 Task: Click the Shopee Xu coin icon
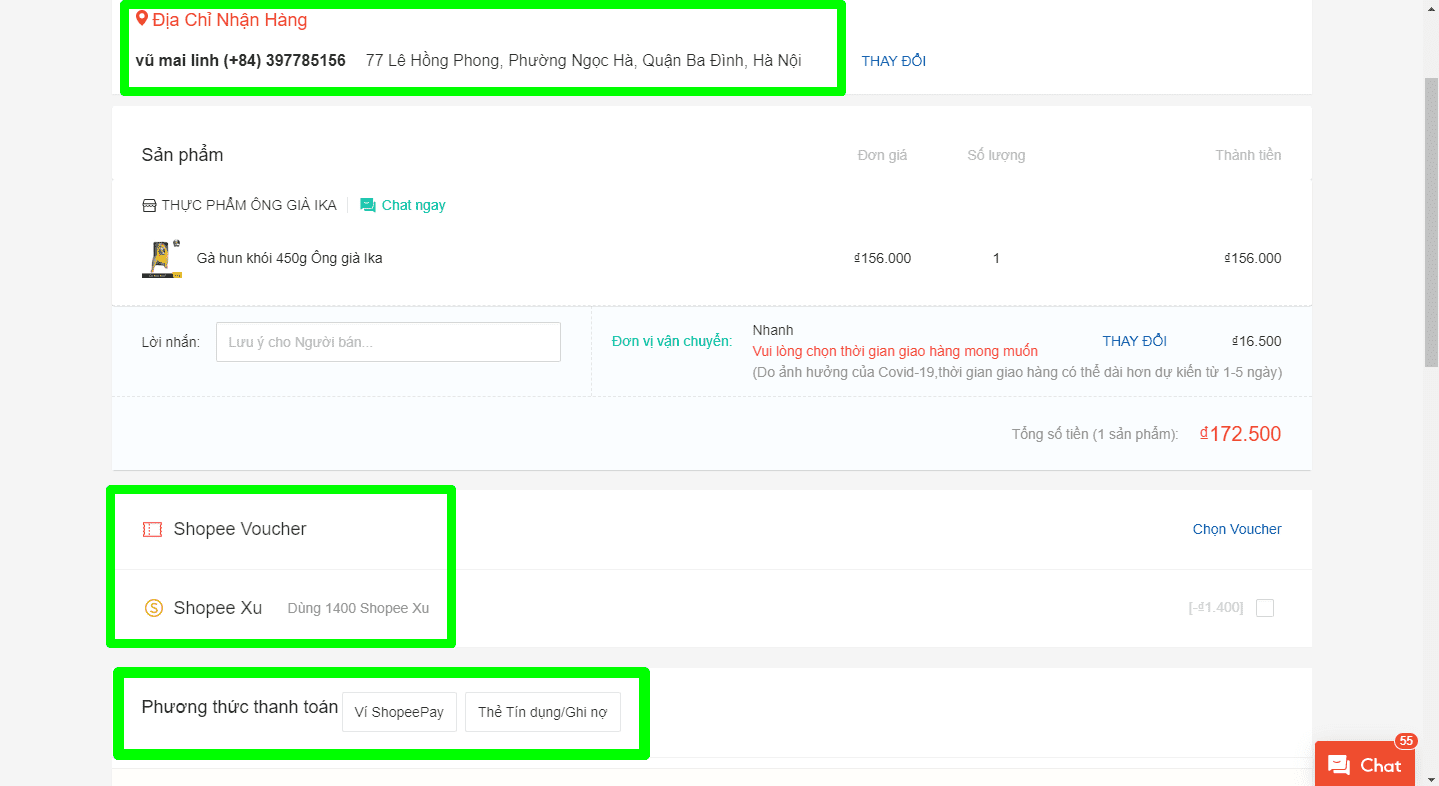(153, 608)
